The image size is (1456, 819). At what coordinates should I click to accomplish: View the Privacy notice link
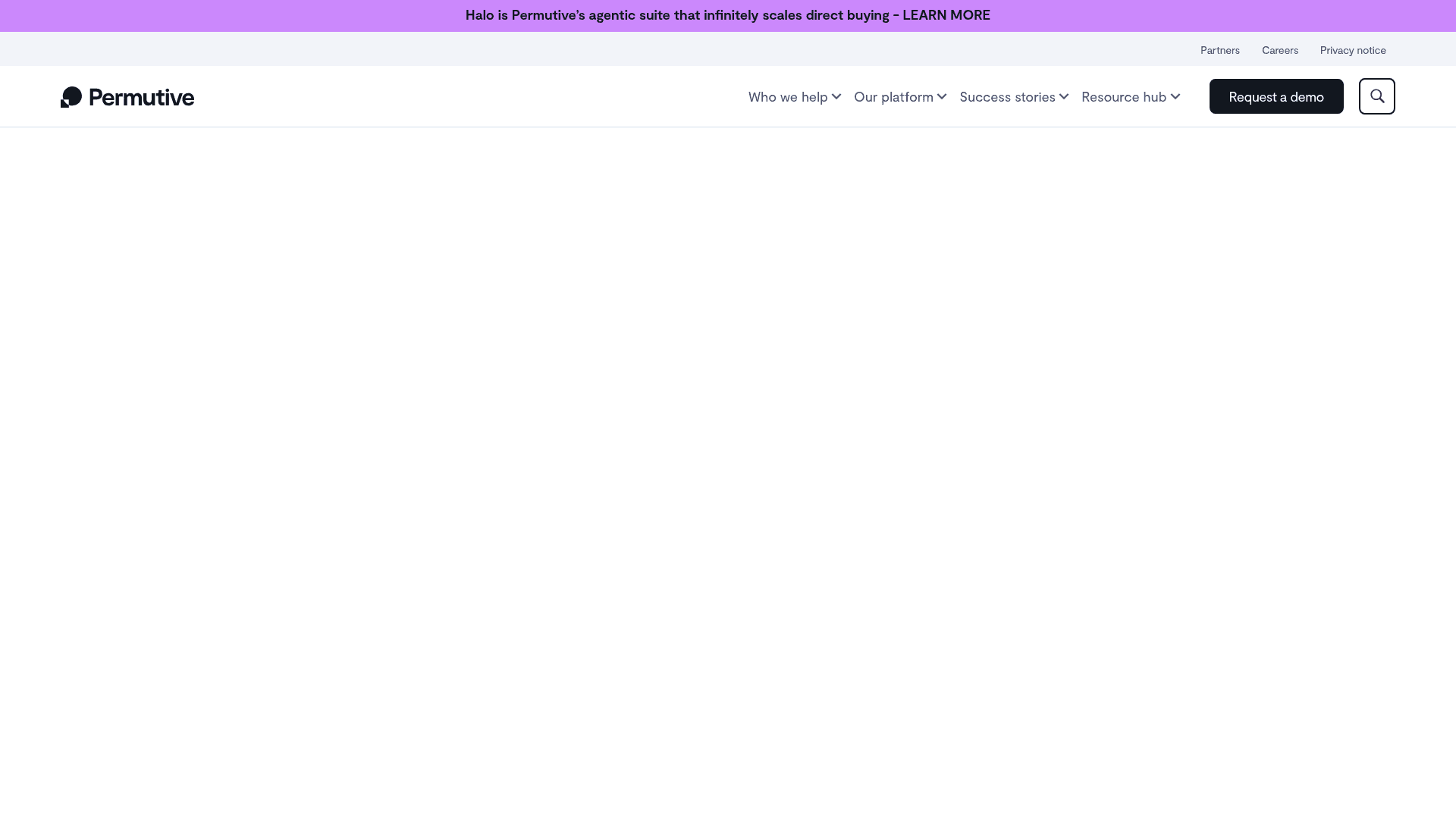tap(1353, 50)
